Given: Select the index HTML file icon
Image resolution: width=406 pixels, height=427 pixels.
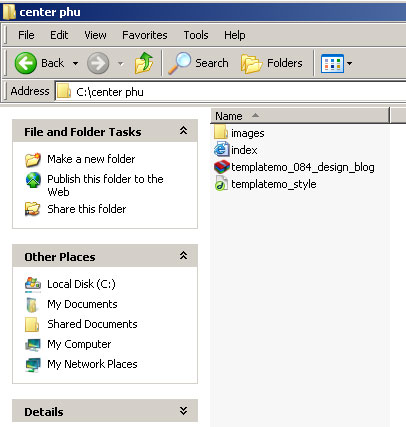Looking at the screenshot, I should tap(221, 150).
